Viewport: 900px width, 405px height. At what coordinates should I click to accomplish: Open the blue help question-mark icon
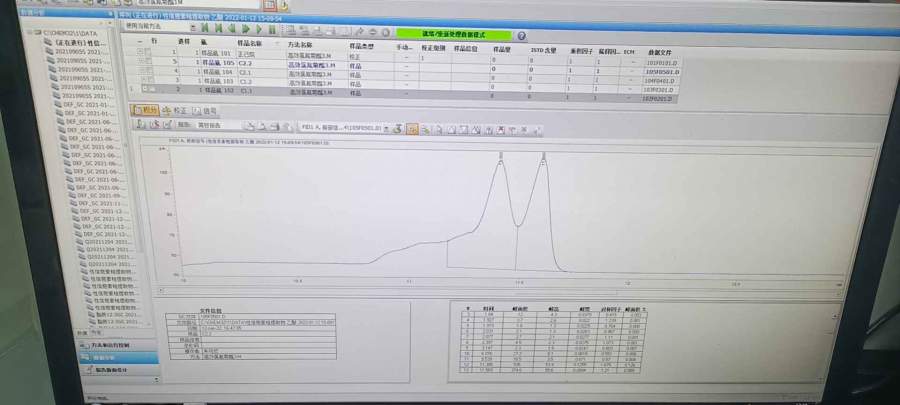(521, 36)
